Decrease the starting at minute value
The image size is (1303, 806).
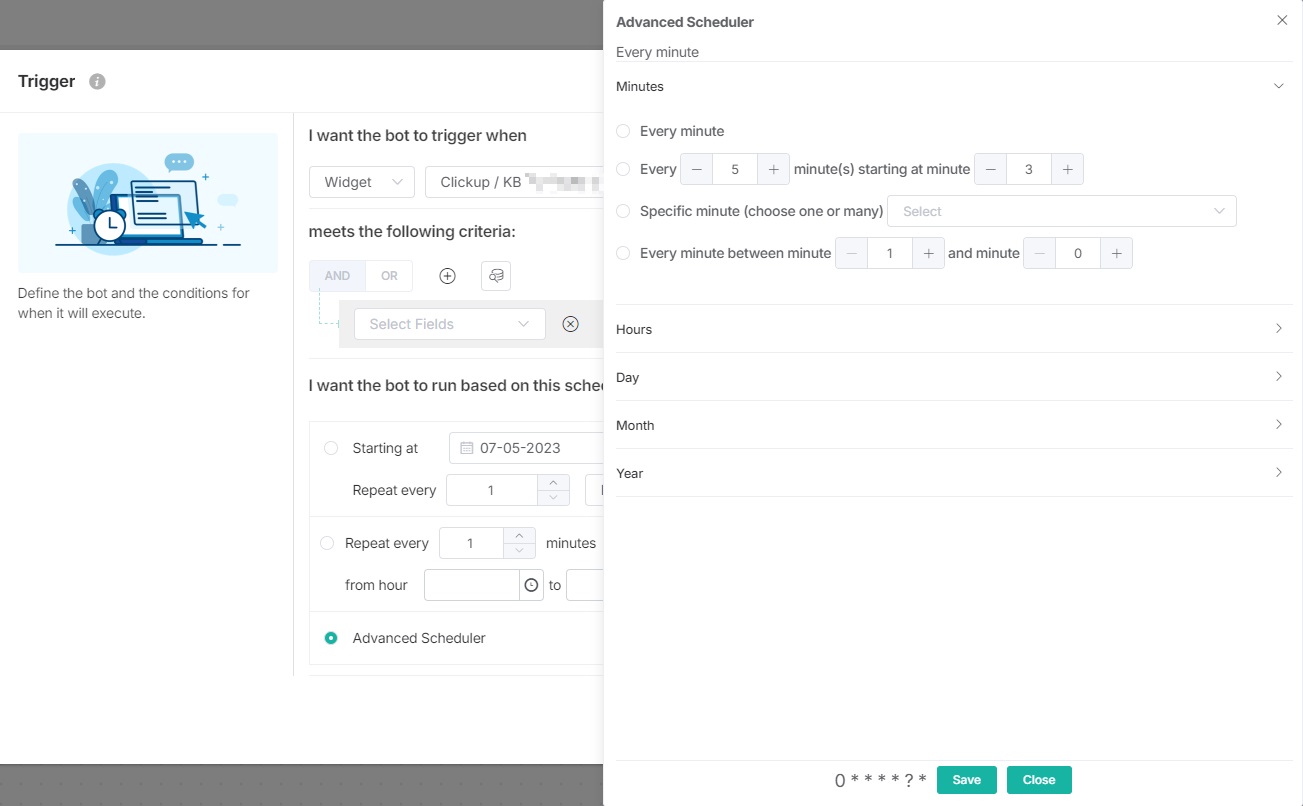coord(990,169)
